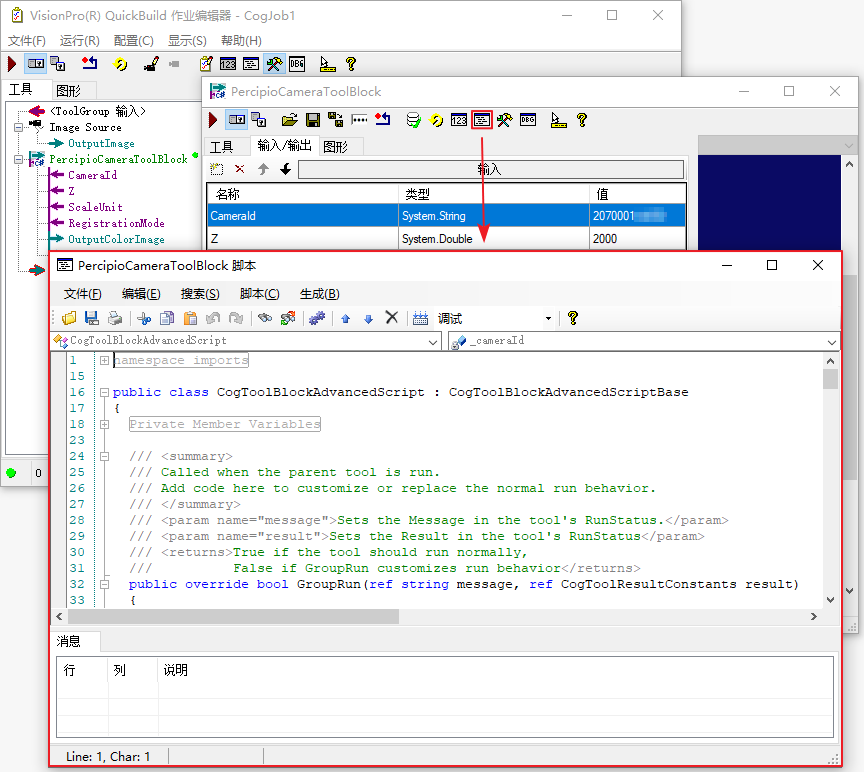Open the 生成(B) menu in script window
The height and width of the screenshot is (772, 864).
320,294
